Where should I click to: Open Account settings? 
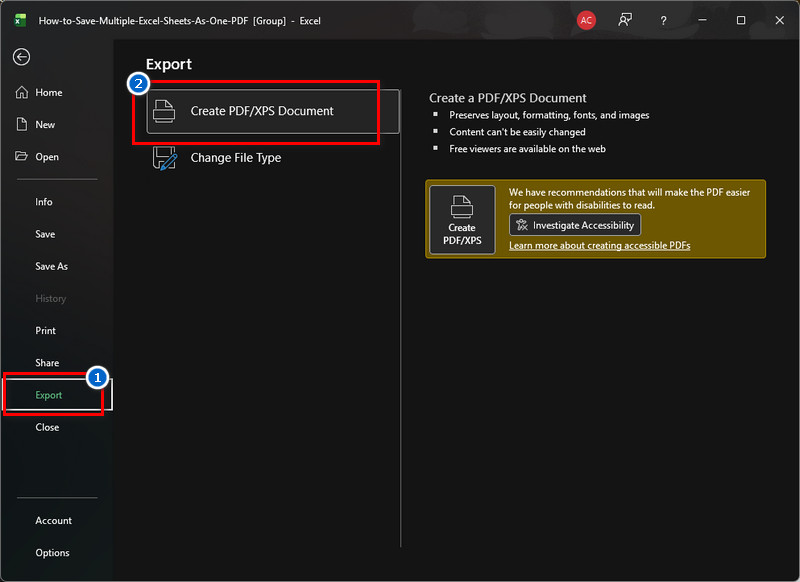click(x=54, y=520)
